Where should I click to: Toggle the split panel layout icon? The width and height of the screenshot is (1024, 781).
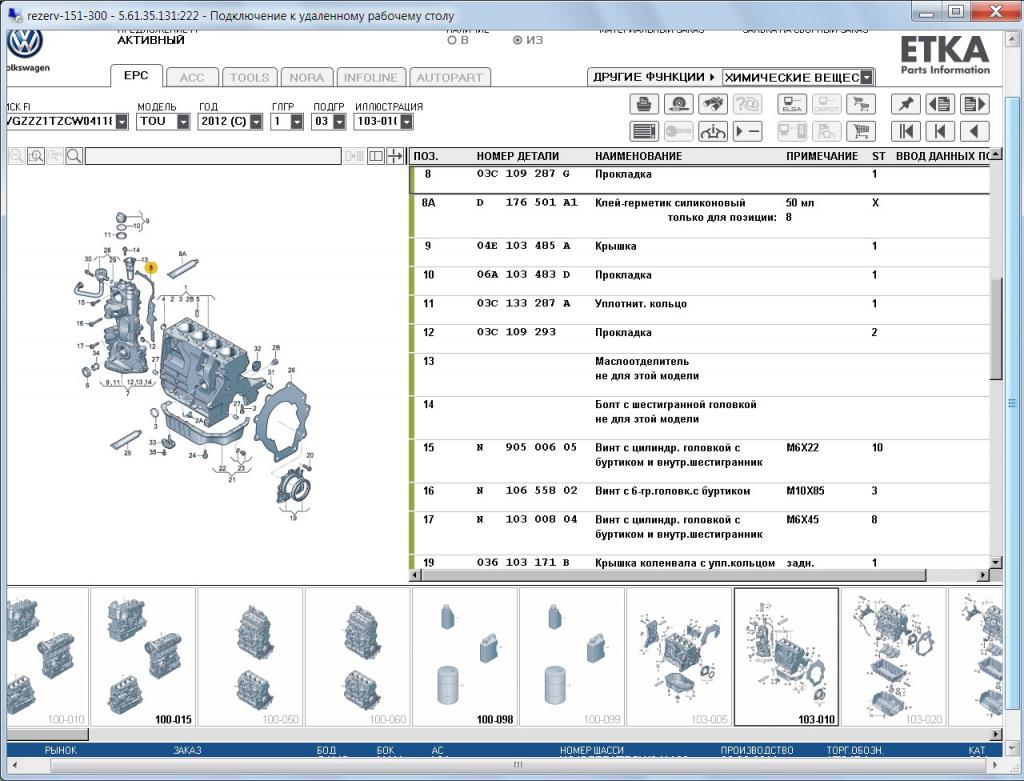coord(376,156)
